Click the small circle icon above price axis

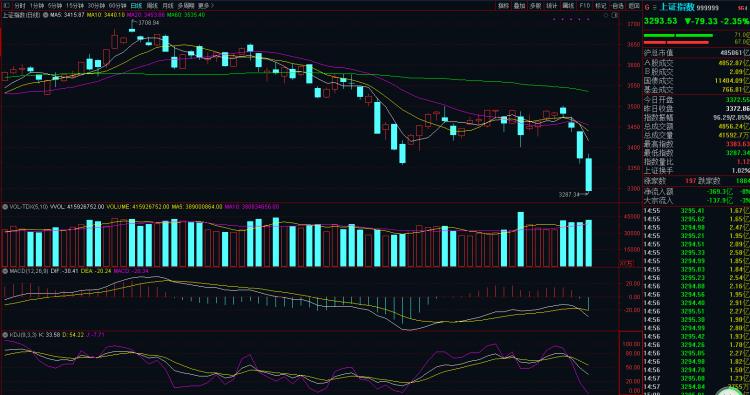coord(606,15)
